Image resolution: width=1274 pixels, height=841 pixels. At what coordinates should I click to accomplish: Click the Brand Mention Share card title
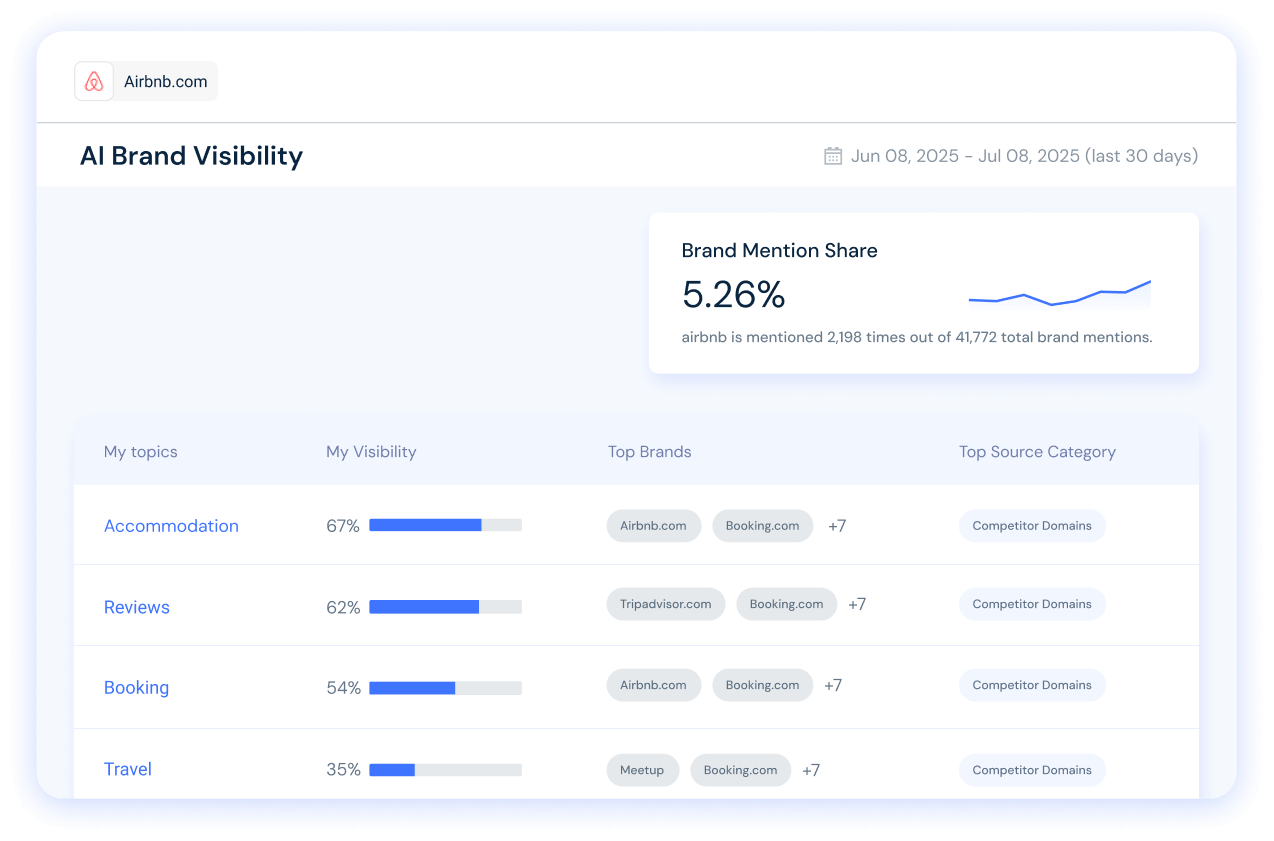point(780,251)
